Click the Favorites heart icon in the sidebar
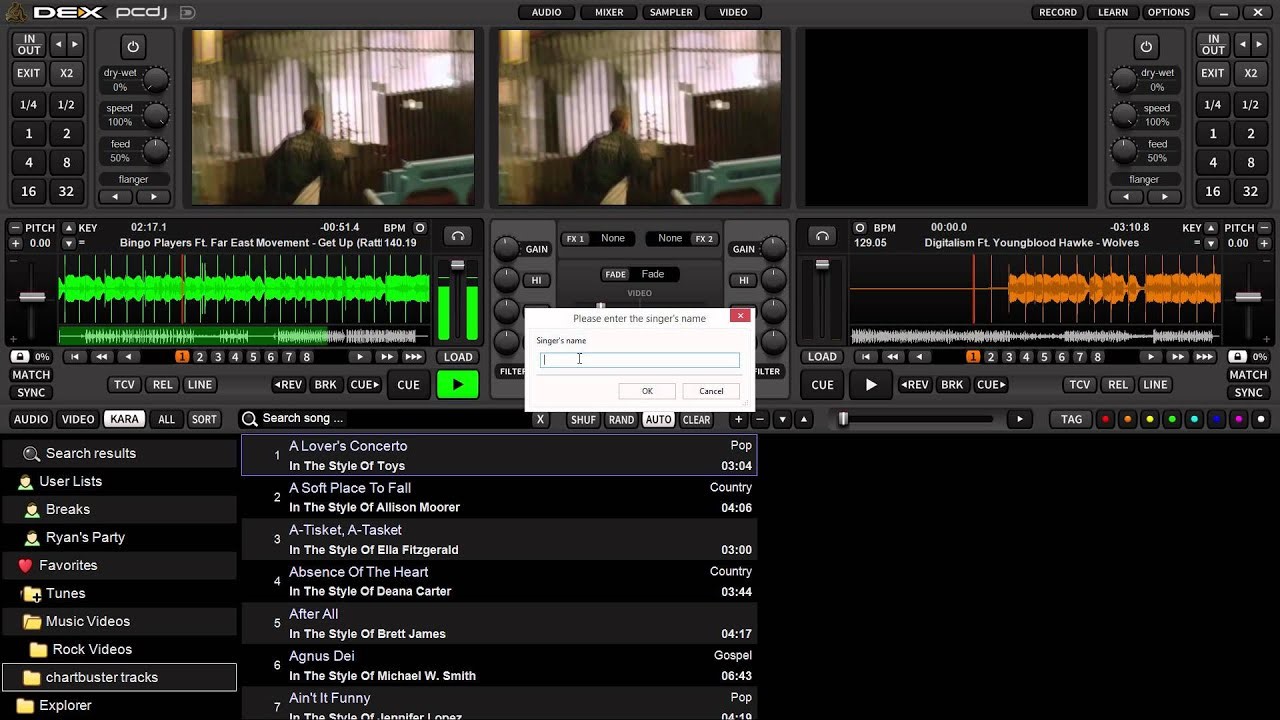Viewport: 1280px width, 720px height. click(x=23, y=565)
